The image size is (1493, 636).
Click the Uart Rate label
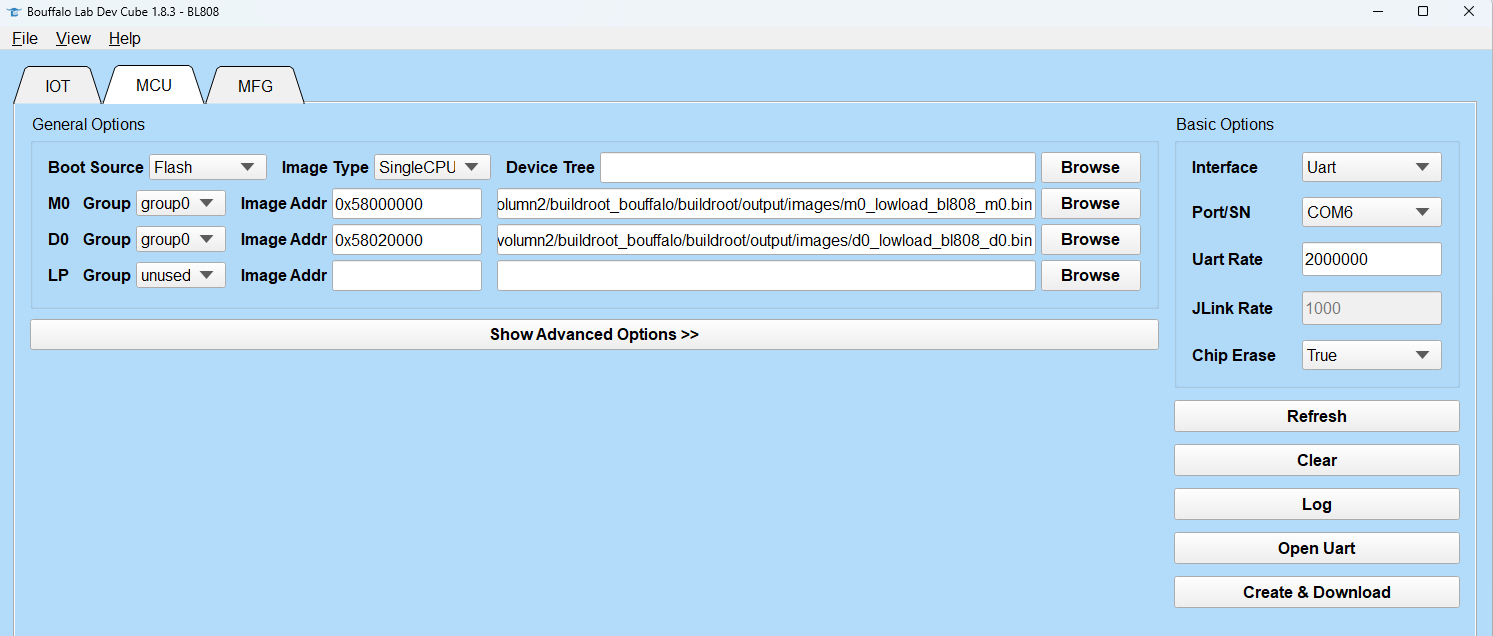point(1227,259)
